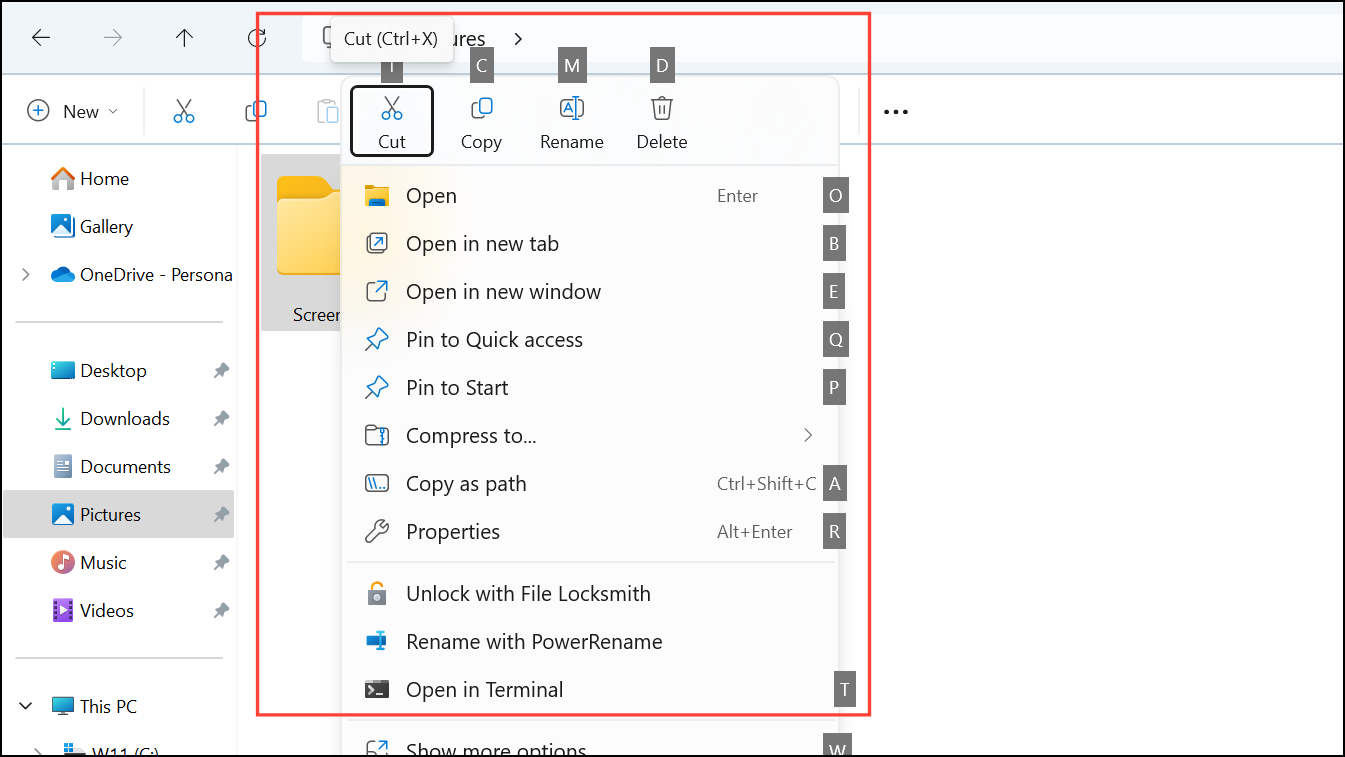Choose Open in new tab

pyautogui.click(x=590, y=244)
